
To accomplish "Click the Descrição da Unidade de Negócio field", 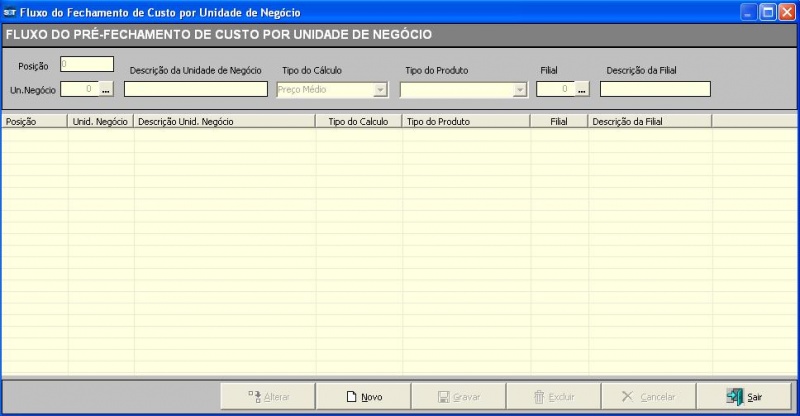I will click(195, 89).
